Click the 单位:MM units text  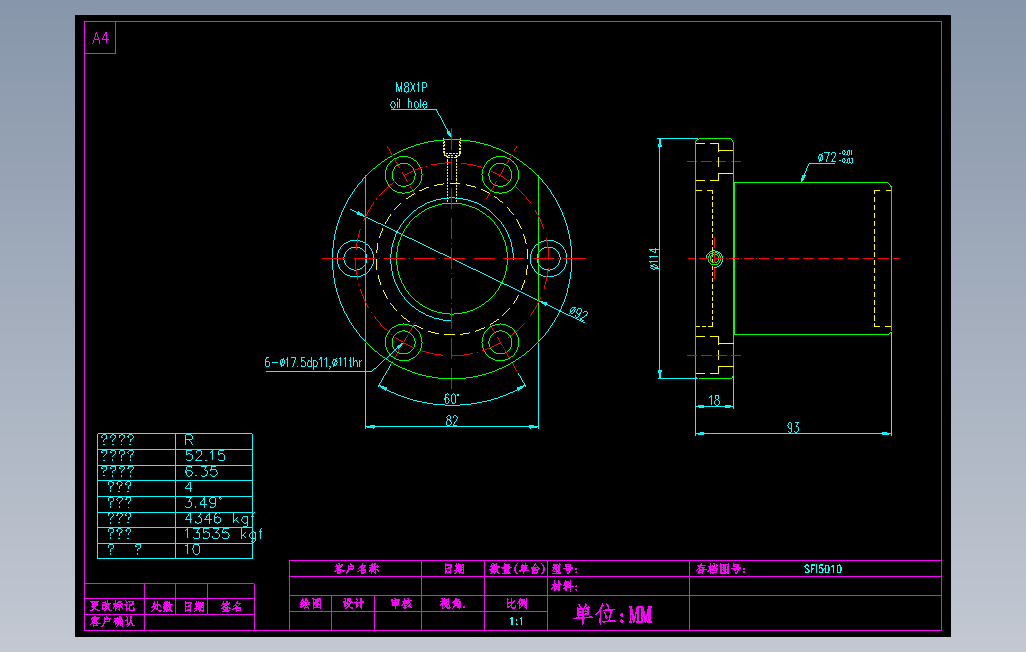[613, 614]
